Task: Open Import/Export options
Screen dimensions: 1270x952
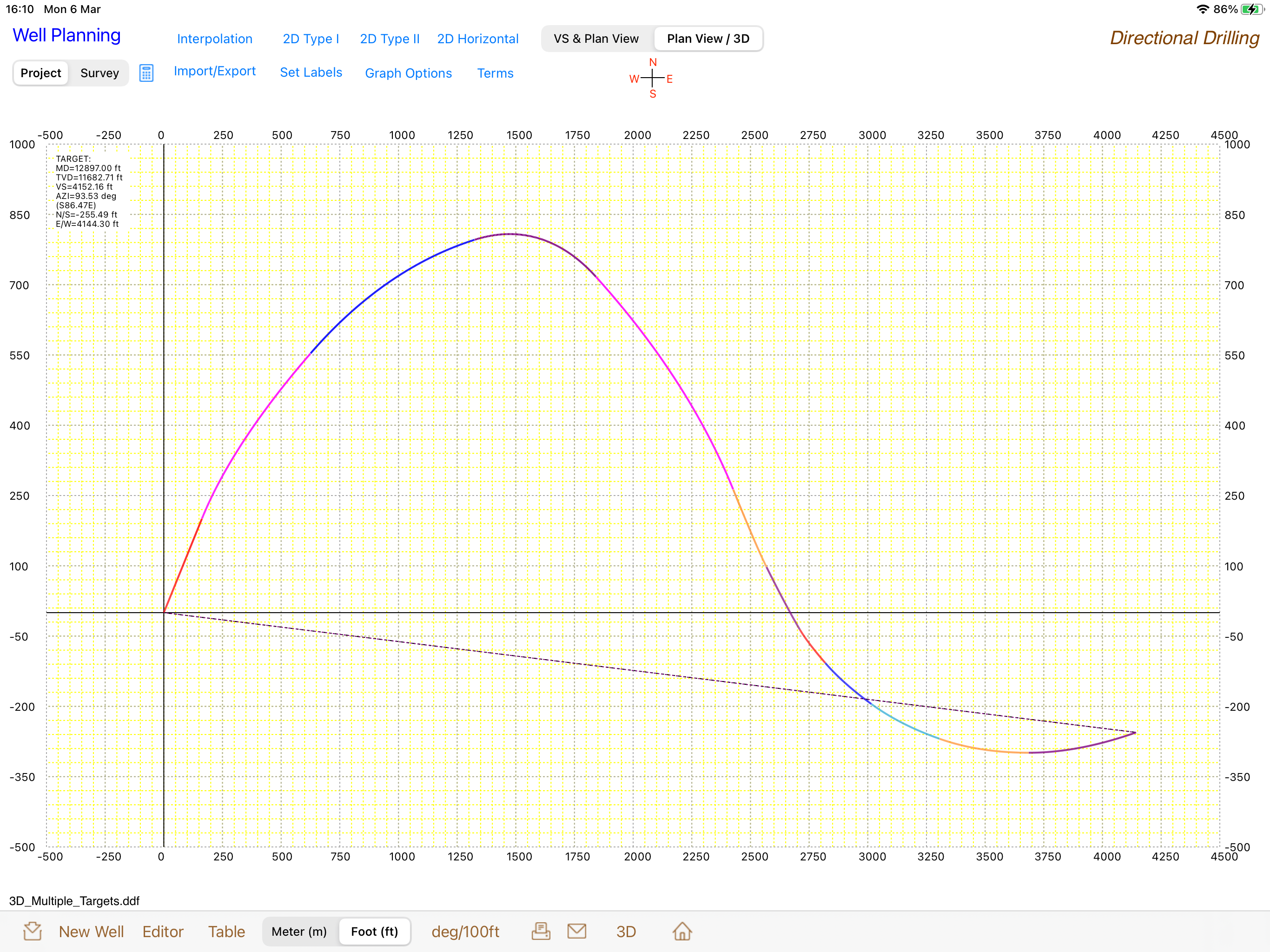Action: pos(215,71)
